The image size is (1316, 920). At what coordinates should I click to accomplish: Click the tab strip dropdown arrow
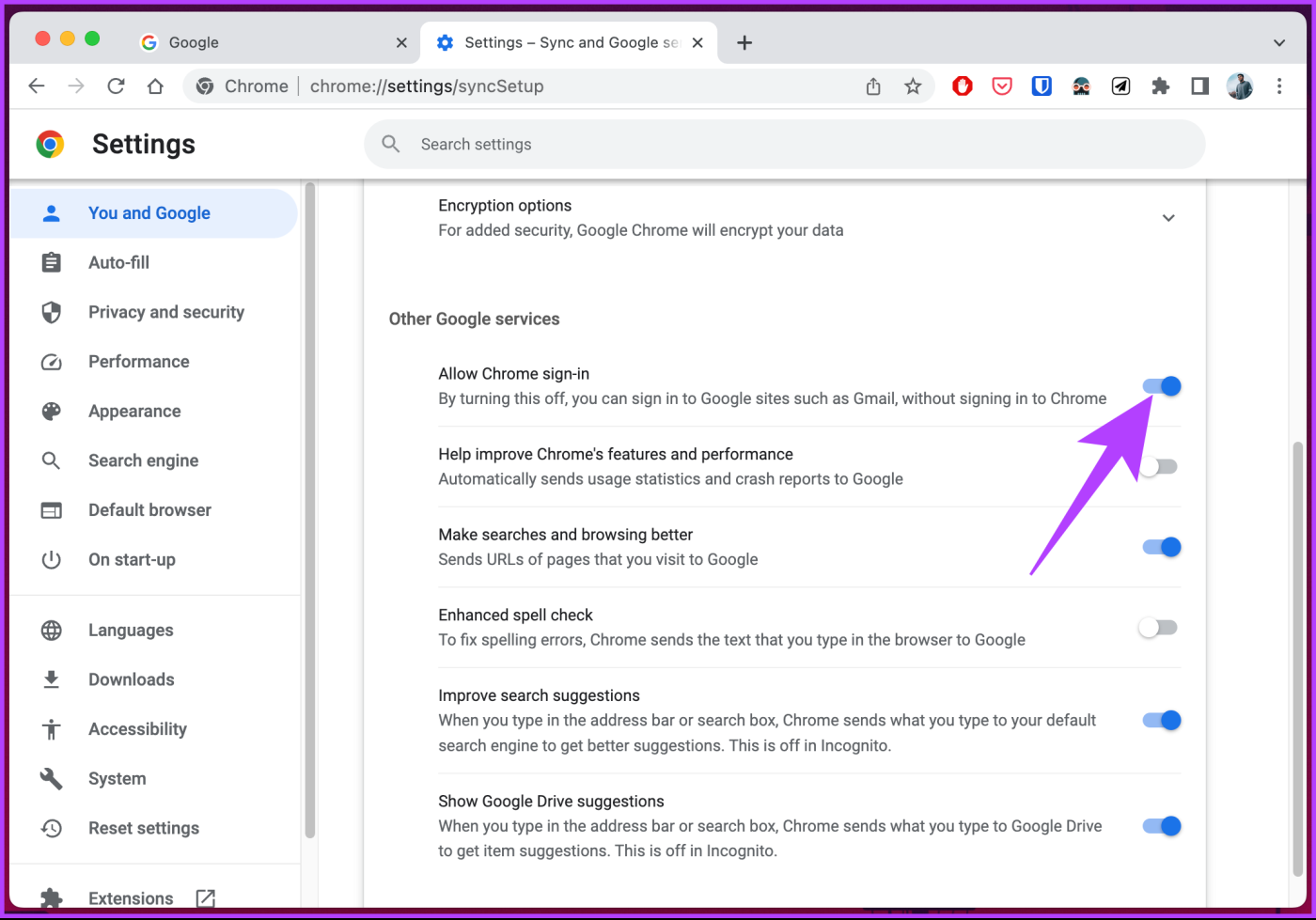1278,42
